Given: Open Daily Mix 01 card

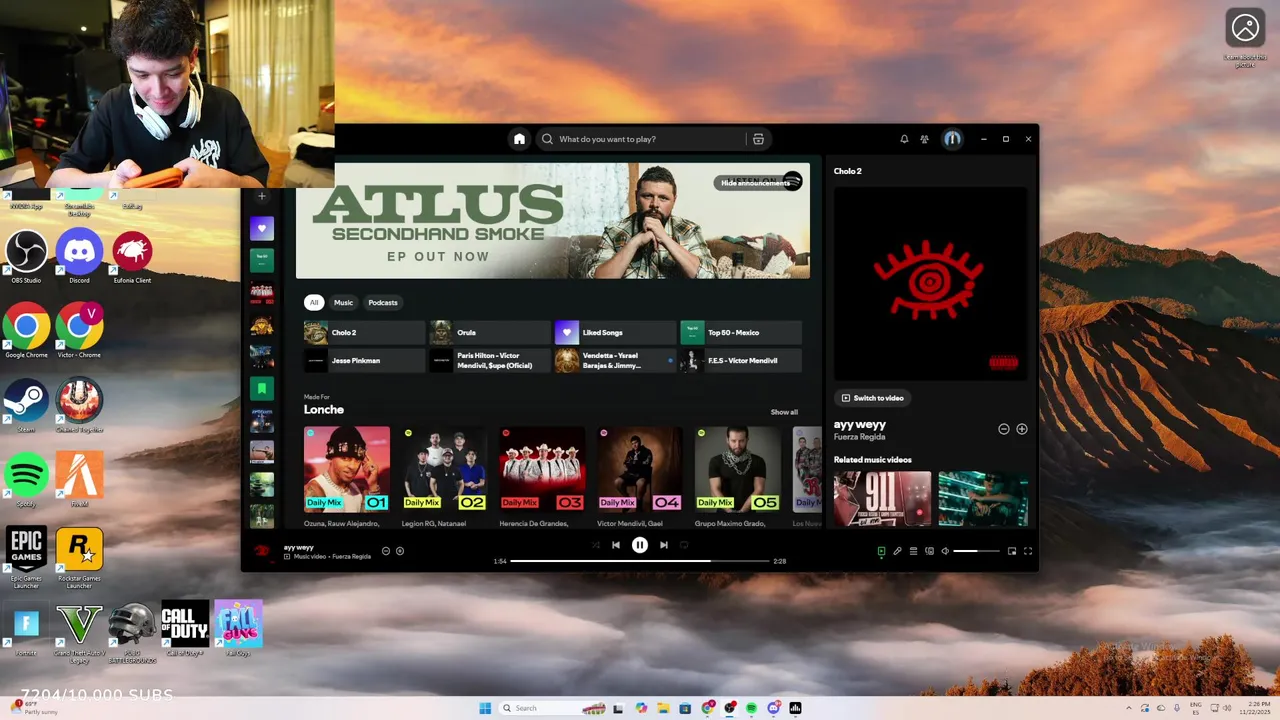Looking at the screenshot, I should pos(347,476).
